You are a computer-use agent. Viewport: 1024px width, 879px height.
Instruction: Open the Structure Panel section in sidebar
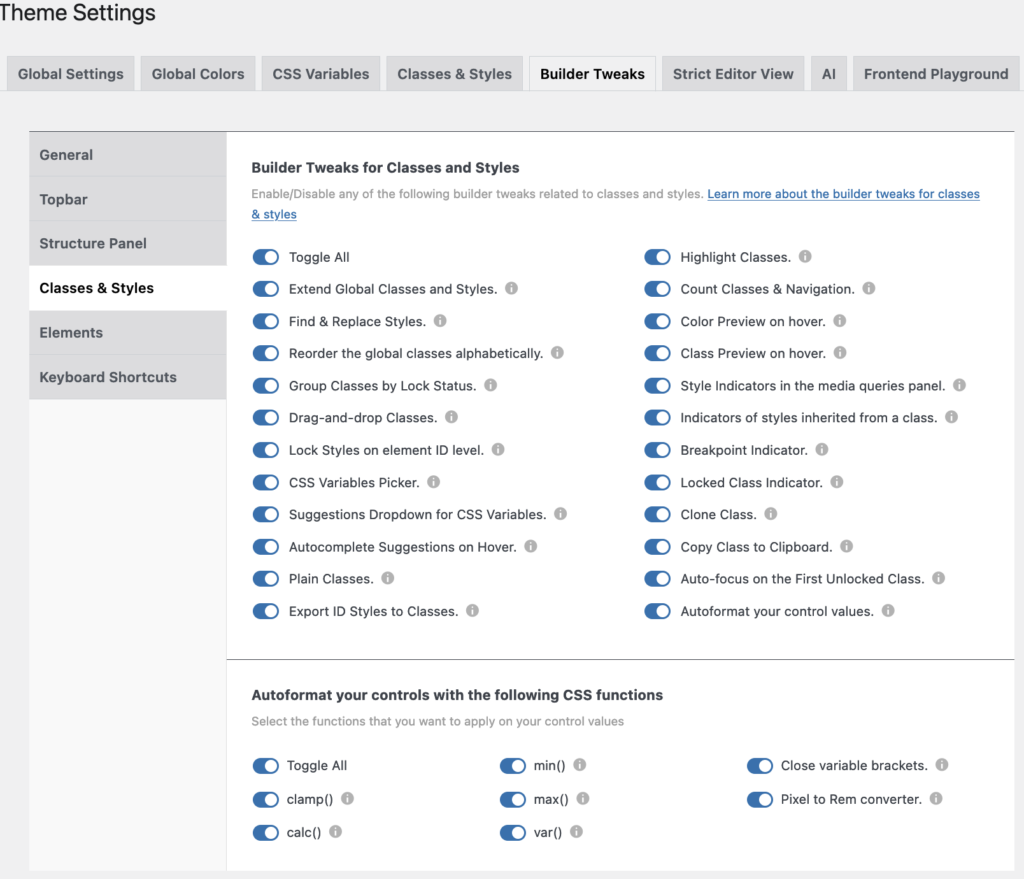coord(93,243)
